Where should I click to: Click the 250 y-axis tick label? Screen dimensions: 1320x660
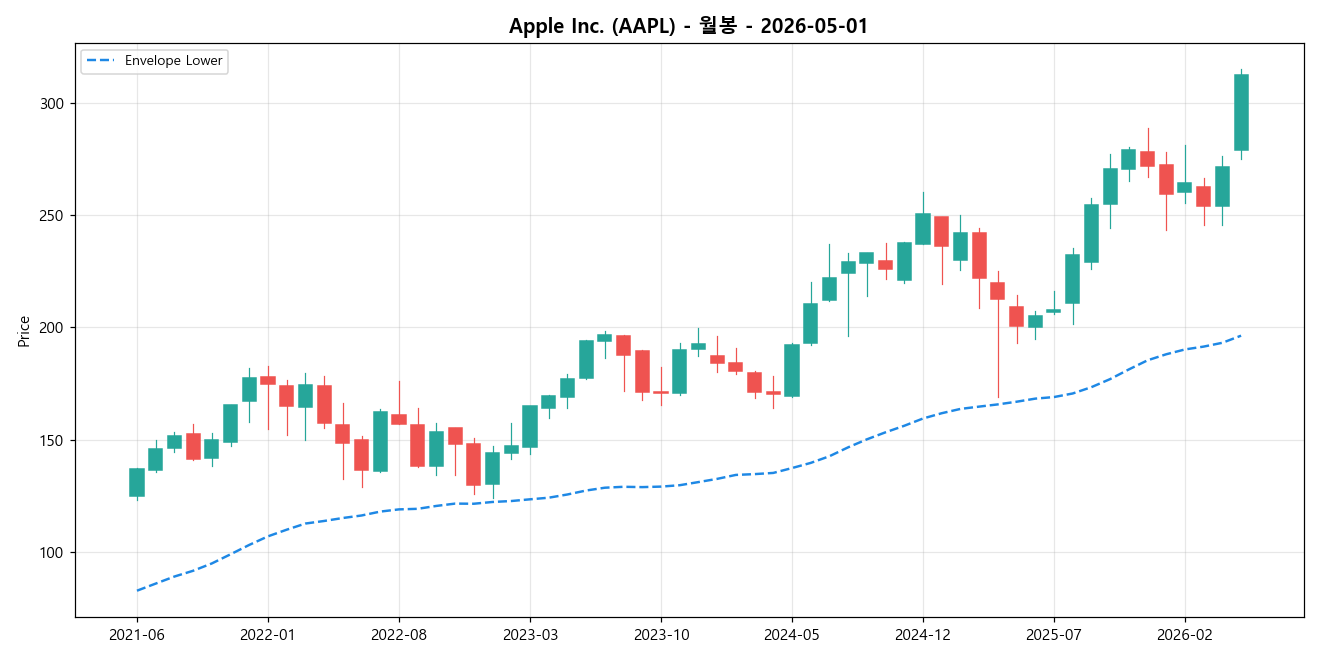[54, 216]
